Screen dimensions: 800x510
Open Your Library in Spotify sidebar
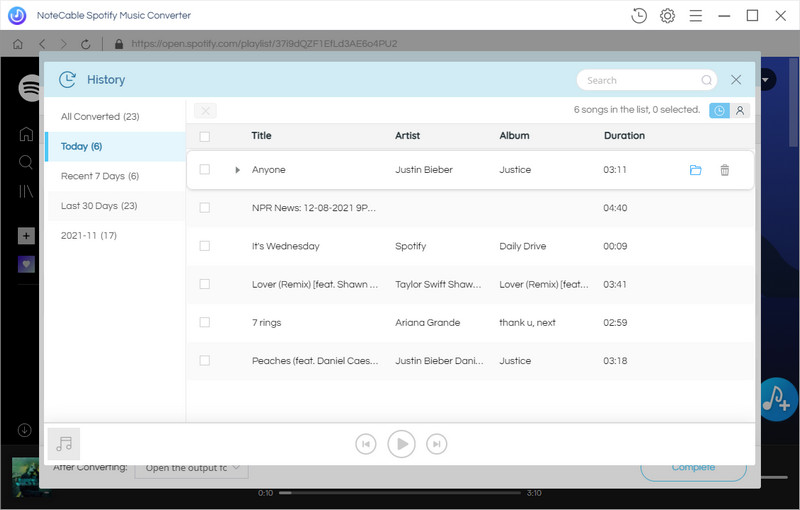point(26,191)
